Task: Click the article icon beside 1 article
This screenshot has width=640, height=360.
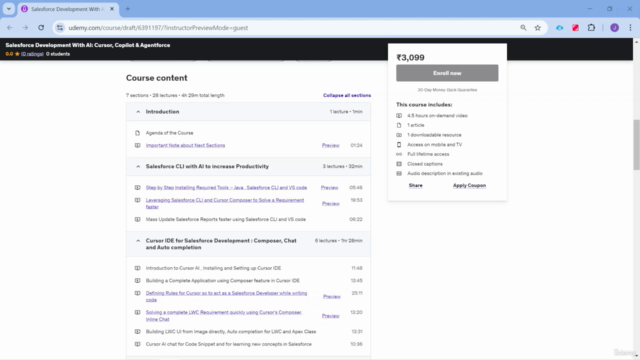Action: 399,125
